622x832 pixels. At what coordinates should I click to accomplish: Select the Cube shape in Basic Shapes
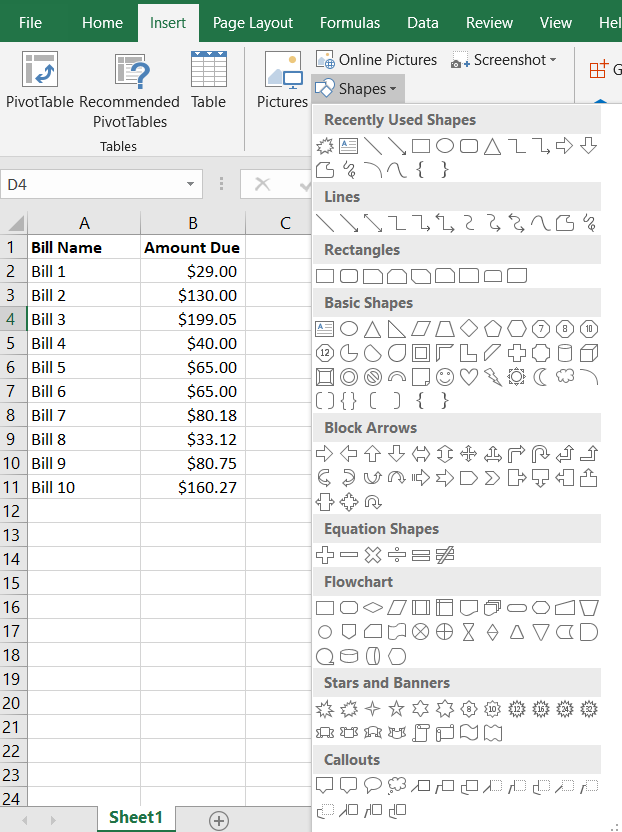coord(589,352)
